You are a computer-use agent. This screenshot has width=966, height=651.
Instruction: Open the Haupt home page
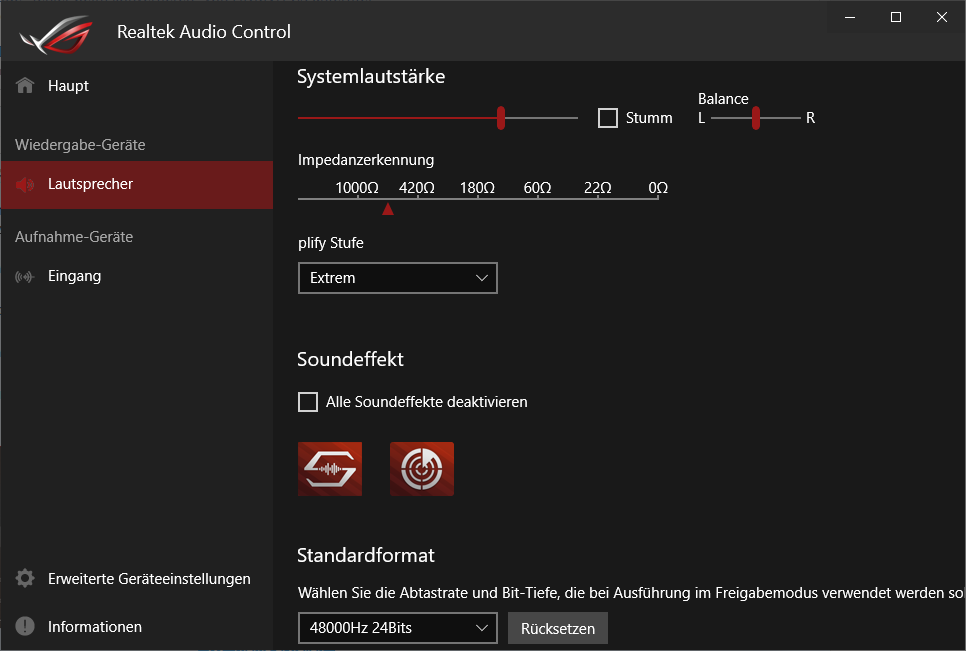click(137, 86)
